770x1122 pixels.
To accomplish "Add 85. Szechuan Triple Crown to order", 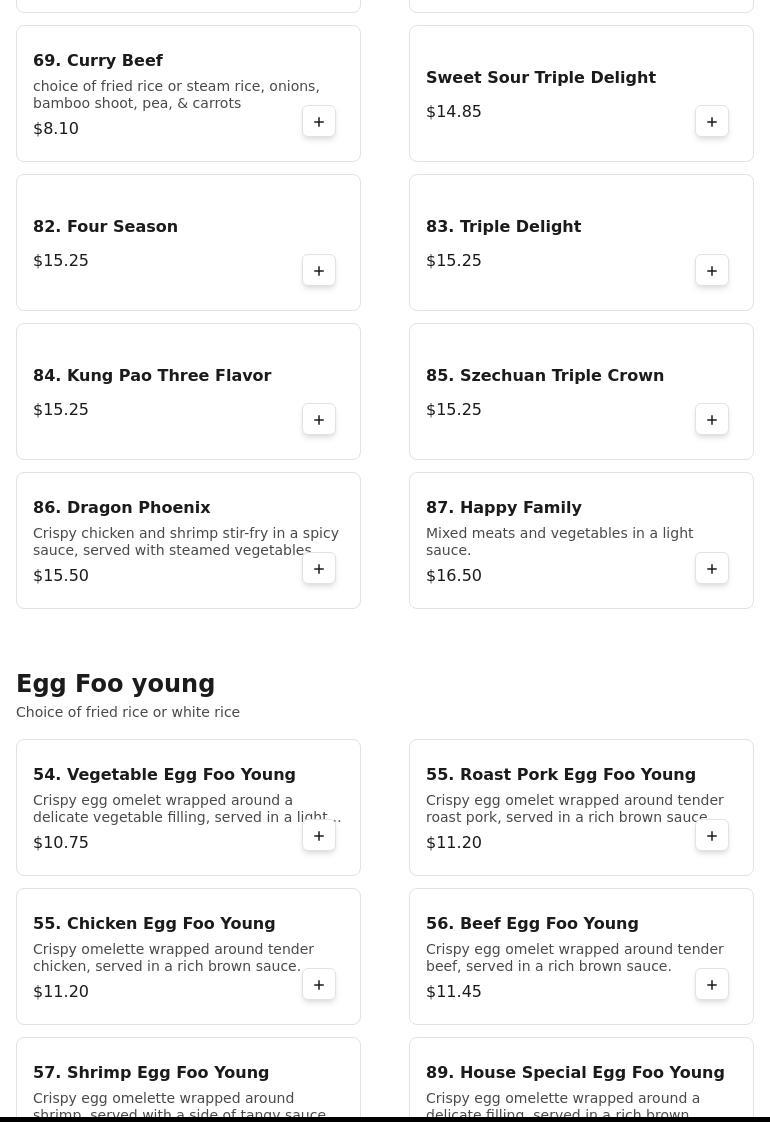I will pyautogui.click(x=712, y=420).
